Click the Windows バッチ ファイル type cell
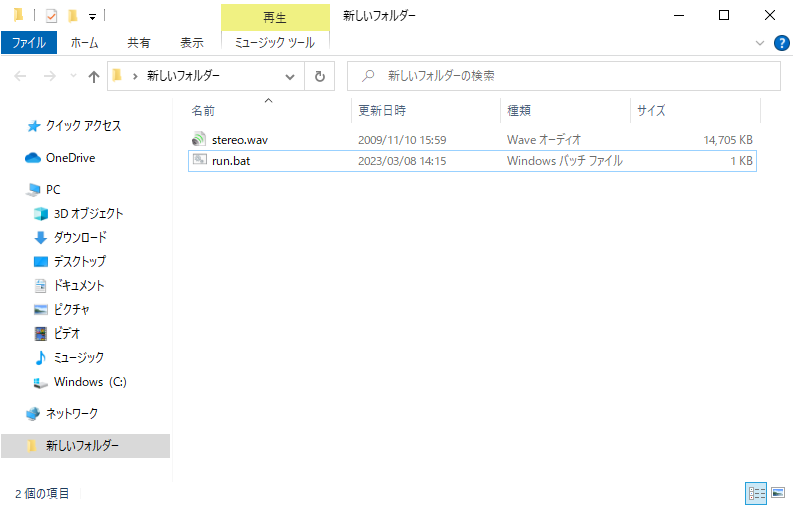This screenshot has width=794, height=506. coord(565,161)
